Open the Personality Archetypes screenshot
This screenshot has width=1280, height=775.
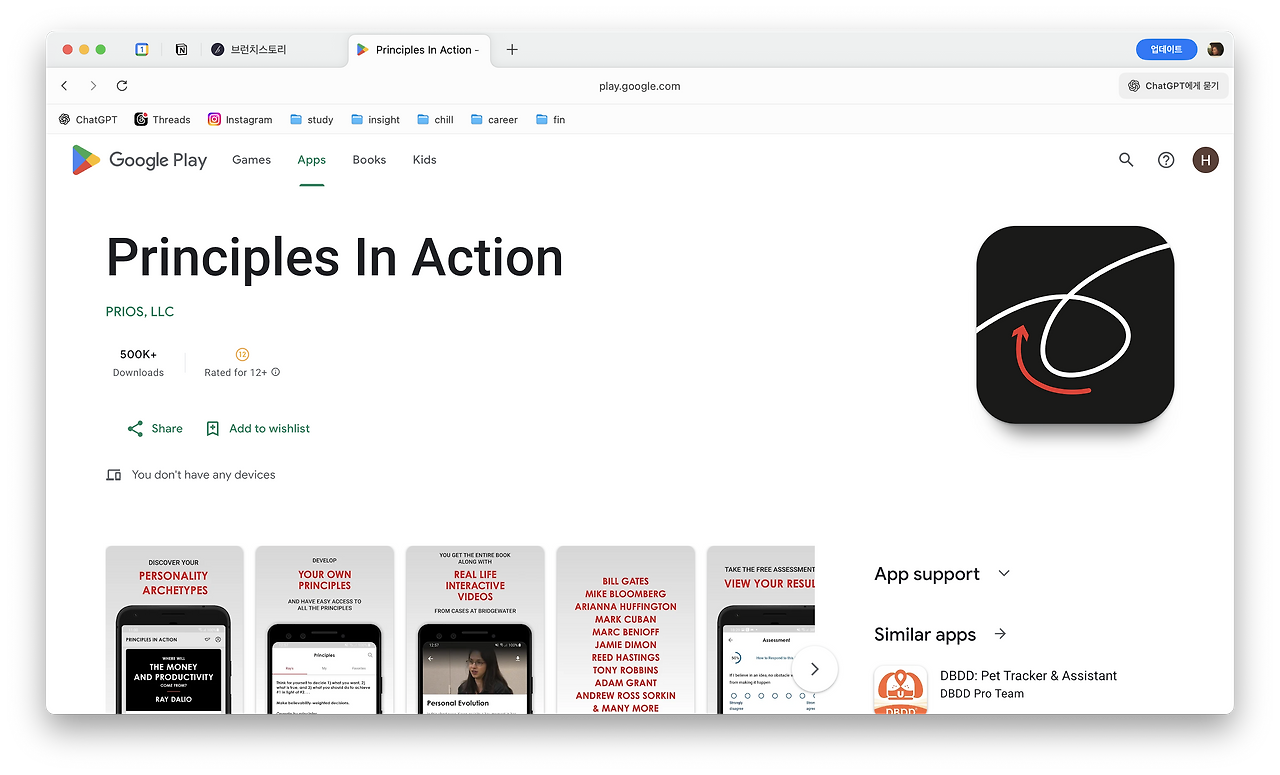pos(175,630)
